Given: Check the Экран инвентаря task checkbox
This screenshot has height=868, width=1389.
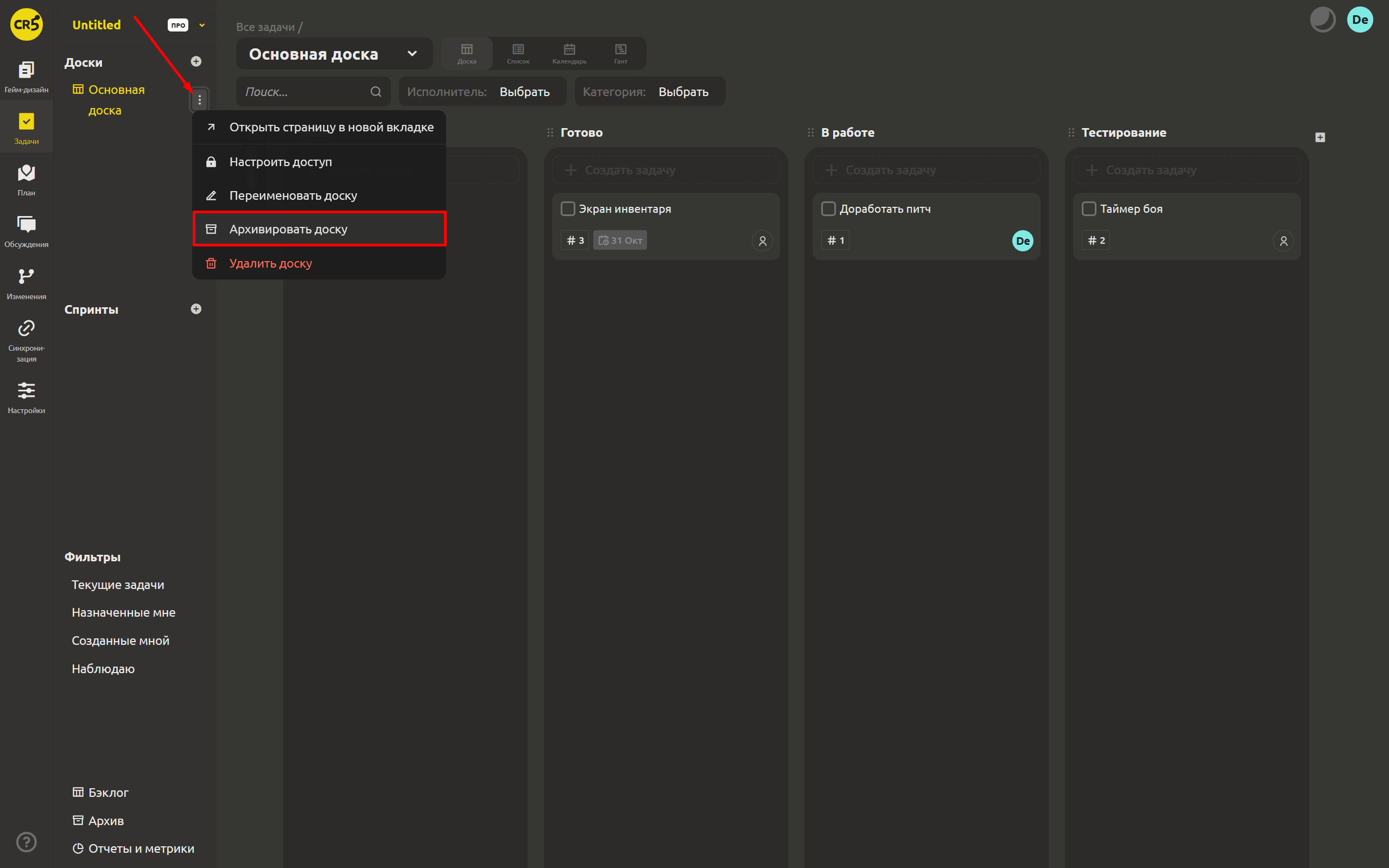Looking at the screenshot, I should pyautogui.click(x=568, y=208).
